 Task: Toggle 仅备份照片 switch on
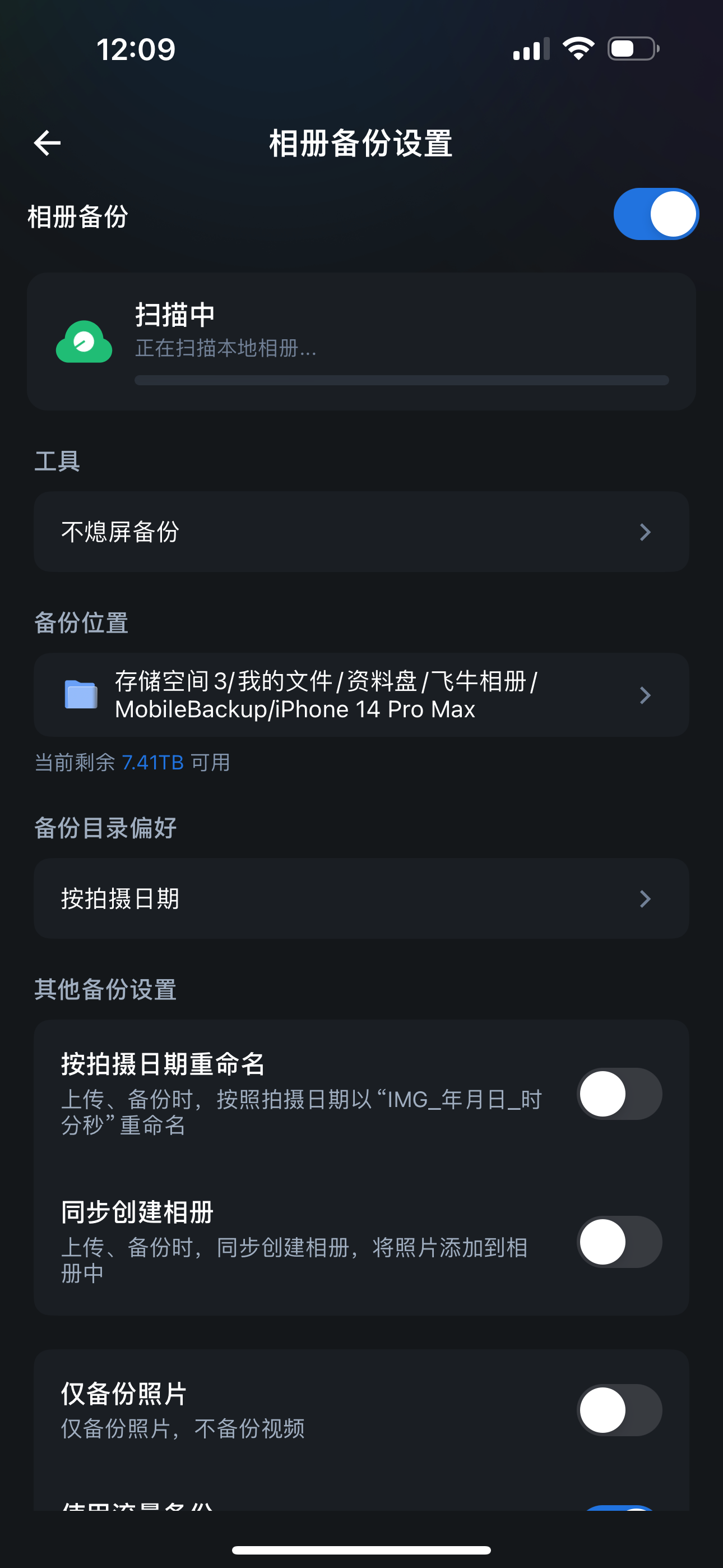pyautogui.click(x=619, y=1410)
